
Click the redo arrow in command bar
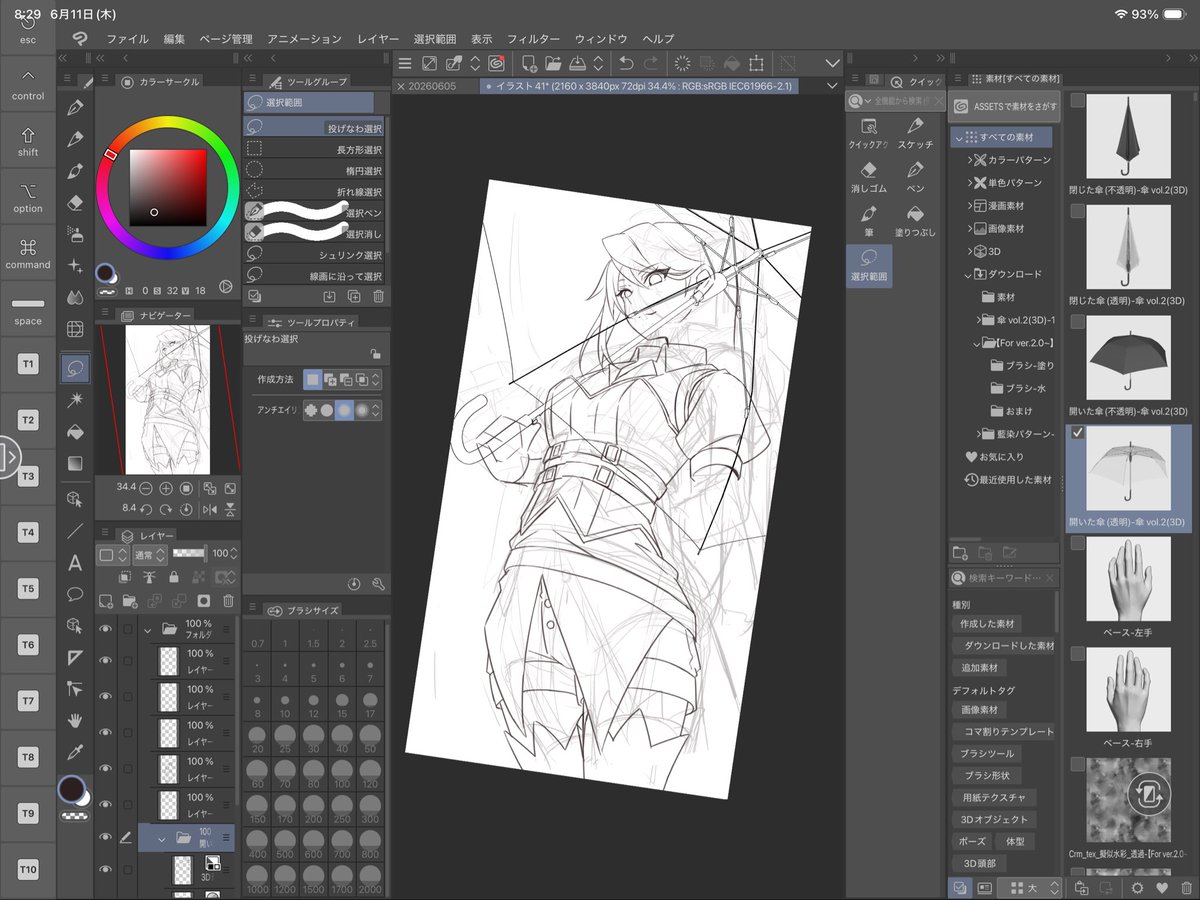[x=650, y=63]
